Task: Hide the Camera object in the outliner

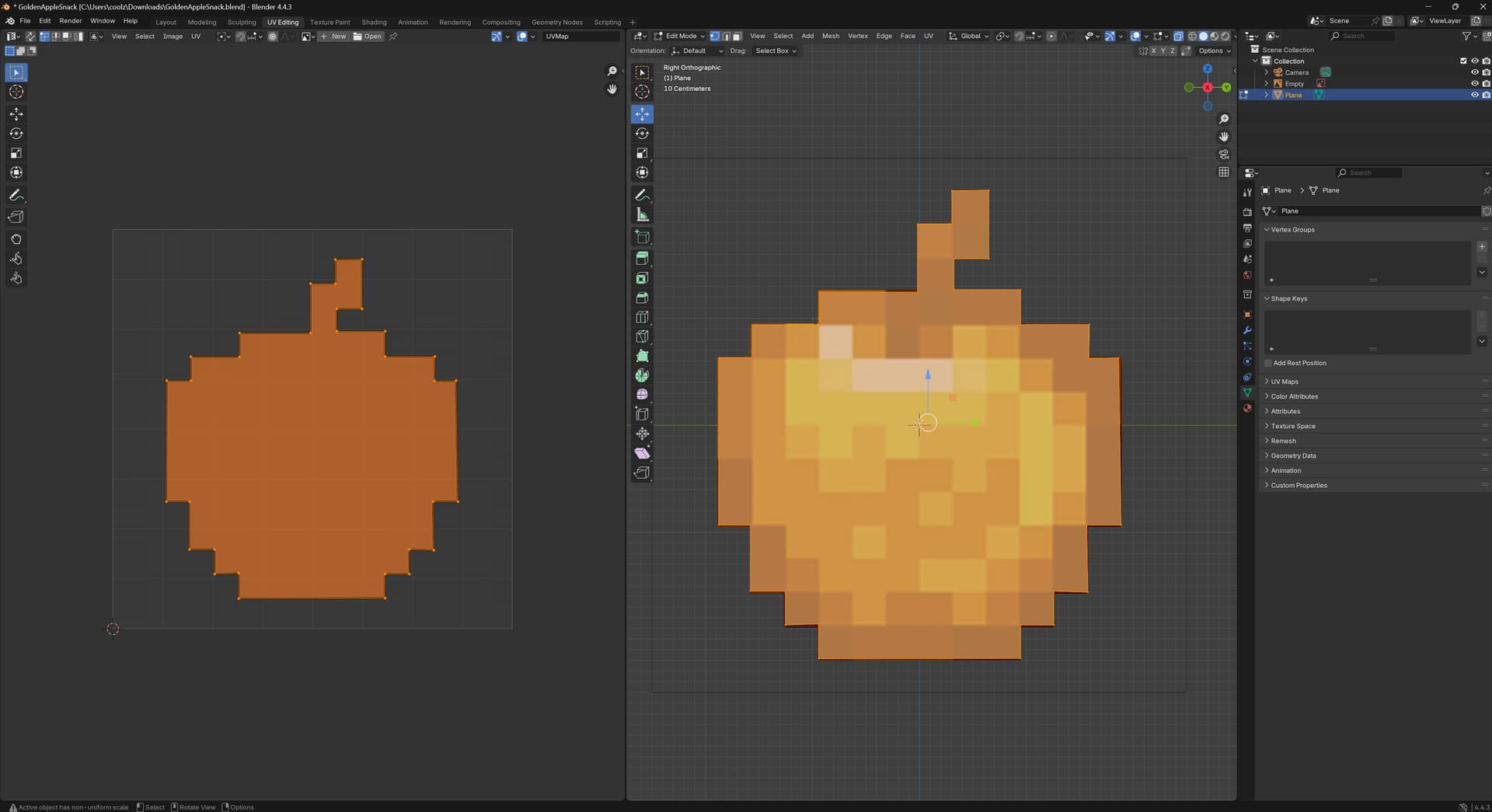Action: [1474, 72]
